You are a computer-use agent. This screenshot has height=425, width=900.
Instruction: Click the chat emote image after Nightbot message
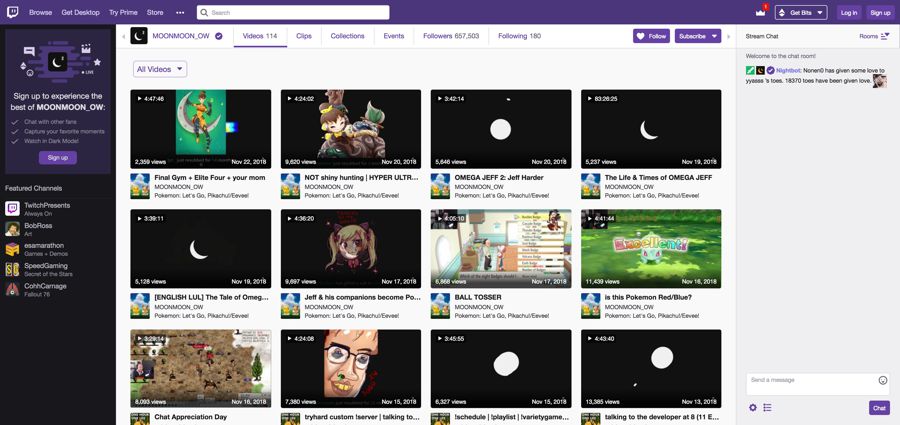879,81
